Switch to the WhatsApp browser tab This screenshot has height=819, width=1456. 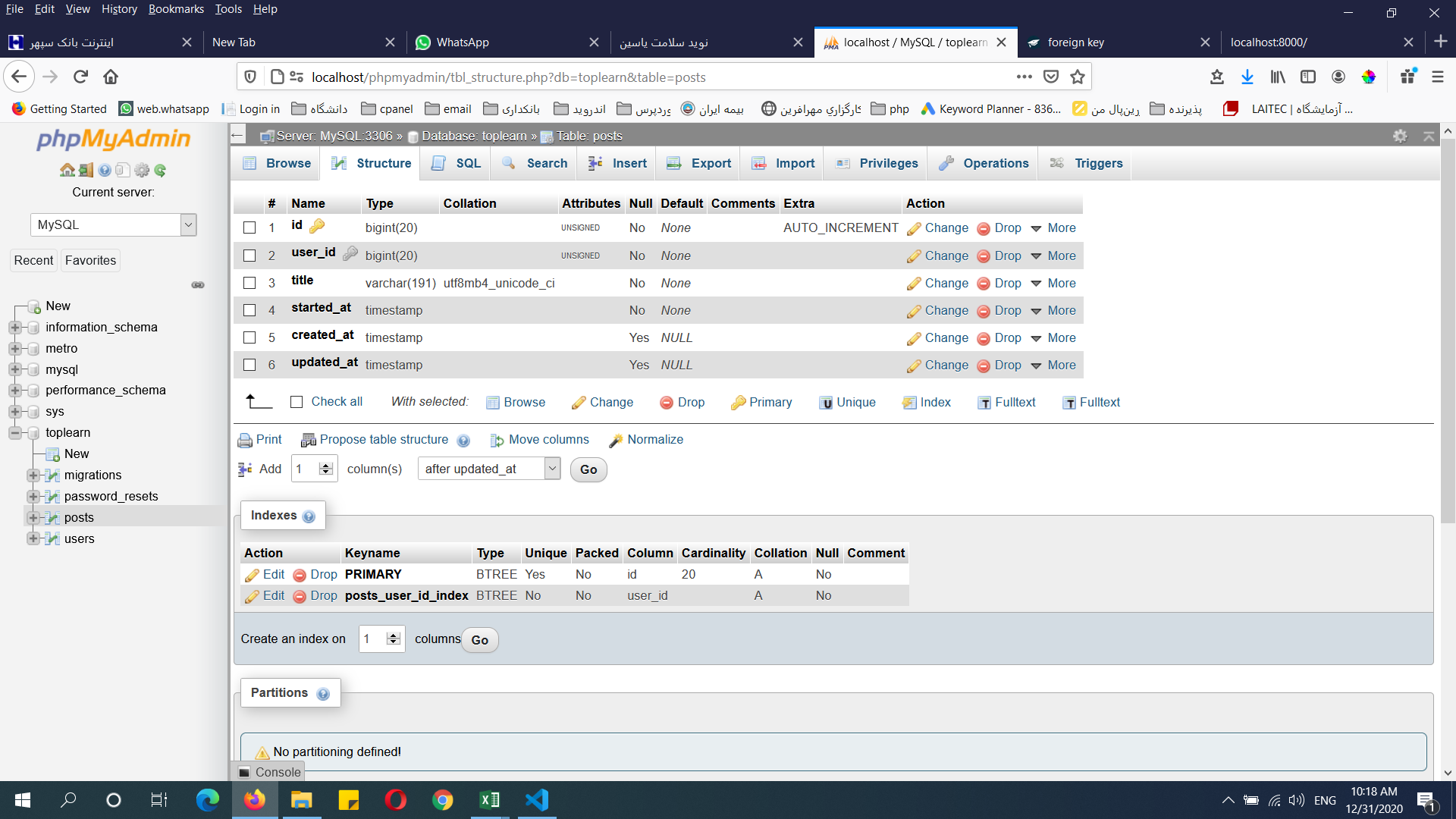point(507,42)
